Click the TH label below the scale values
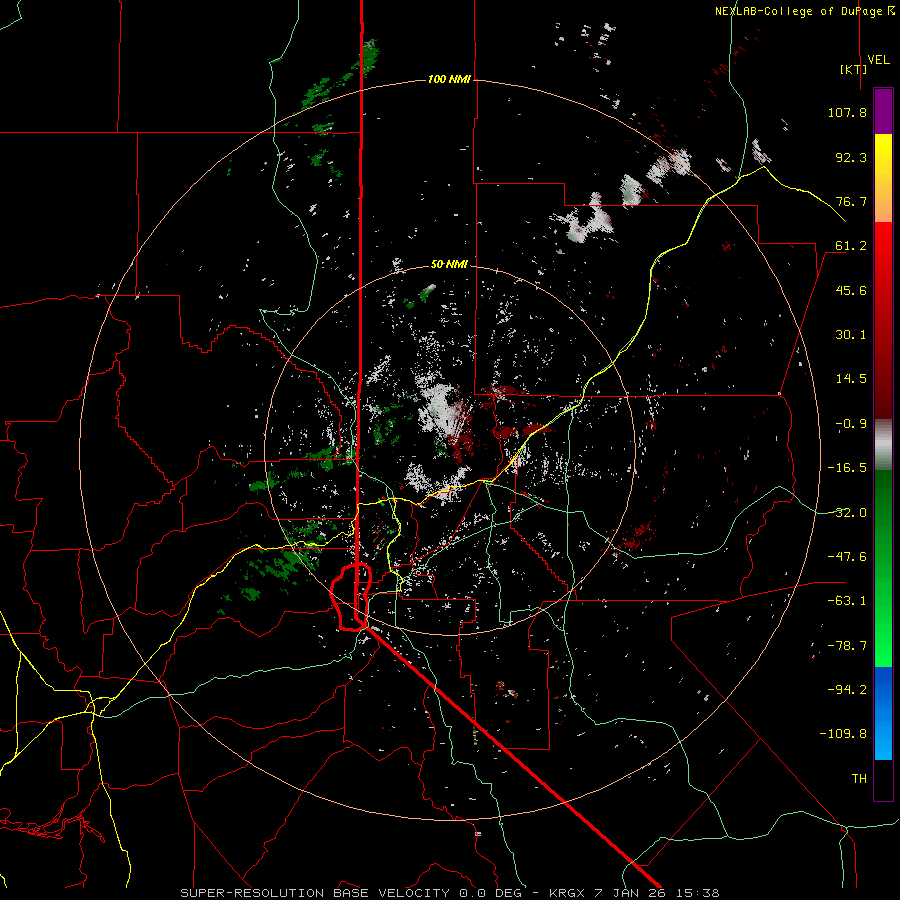Screen dimensions: 900x900 click(859, 779)
